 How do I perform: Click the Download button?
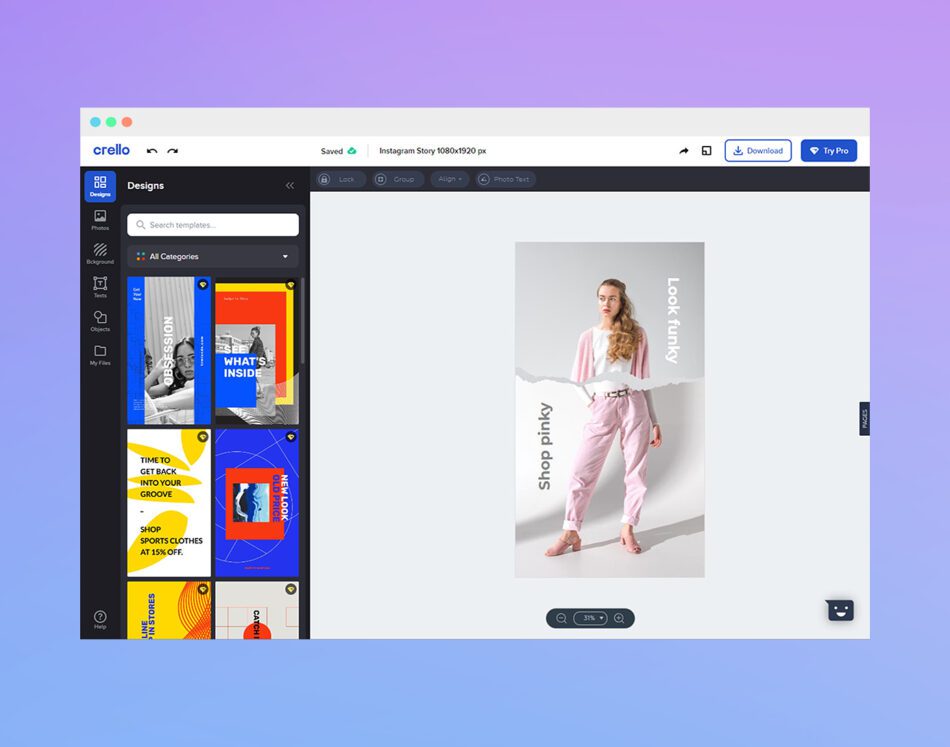758,150
